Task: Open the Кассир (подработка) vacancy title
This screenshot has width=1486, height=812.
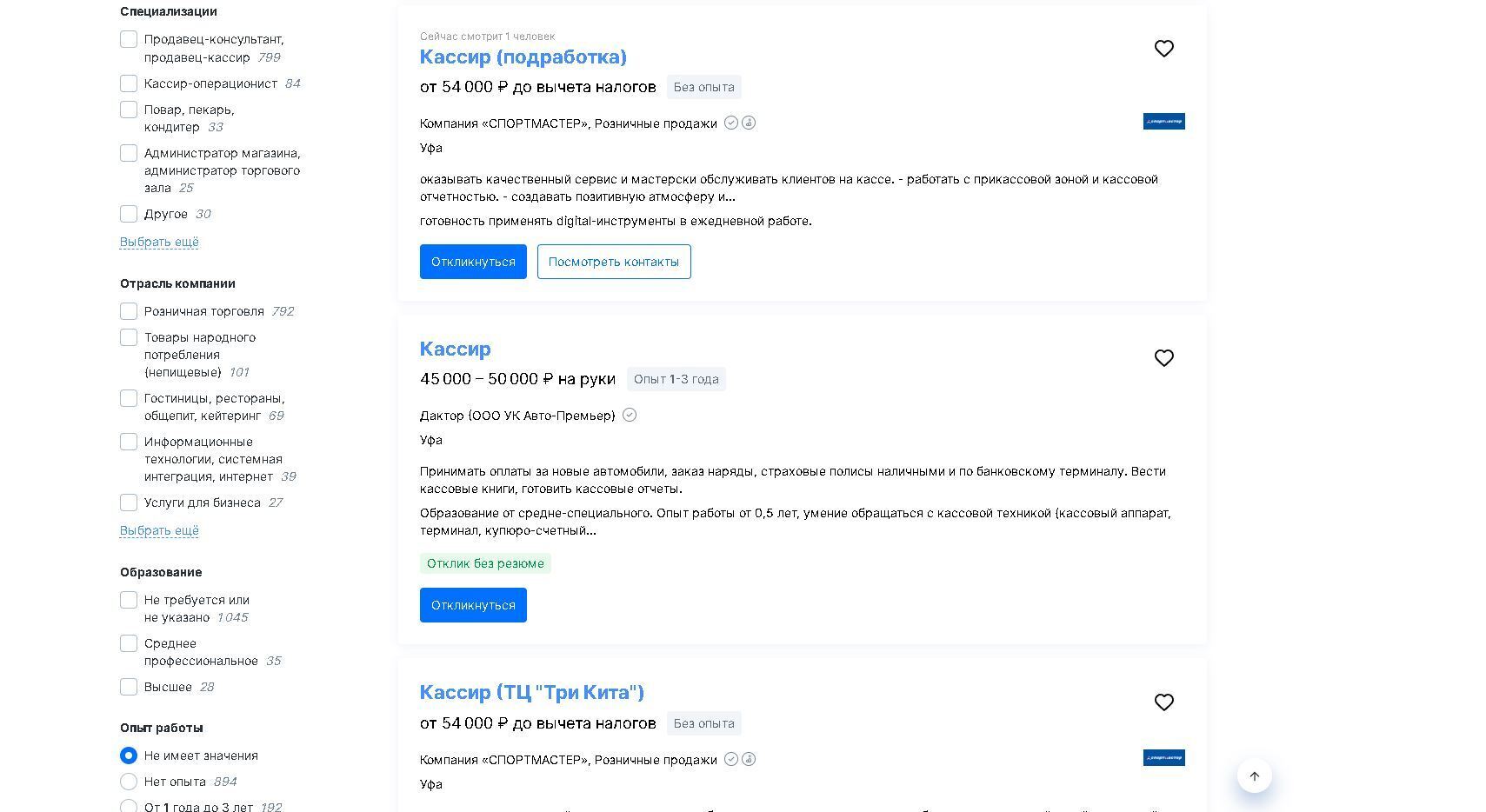Action: click(x=523, y=57)
